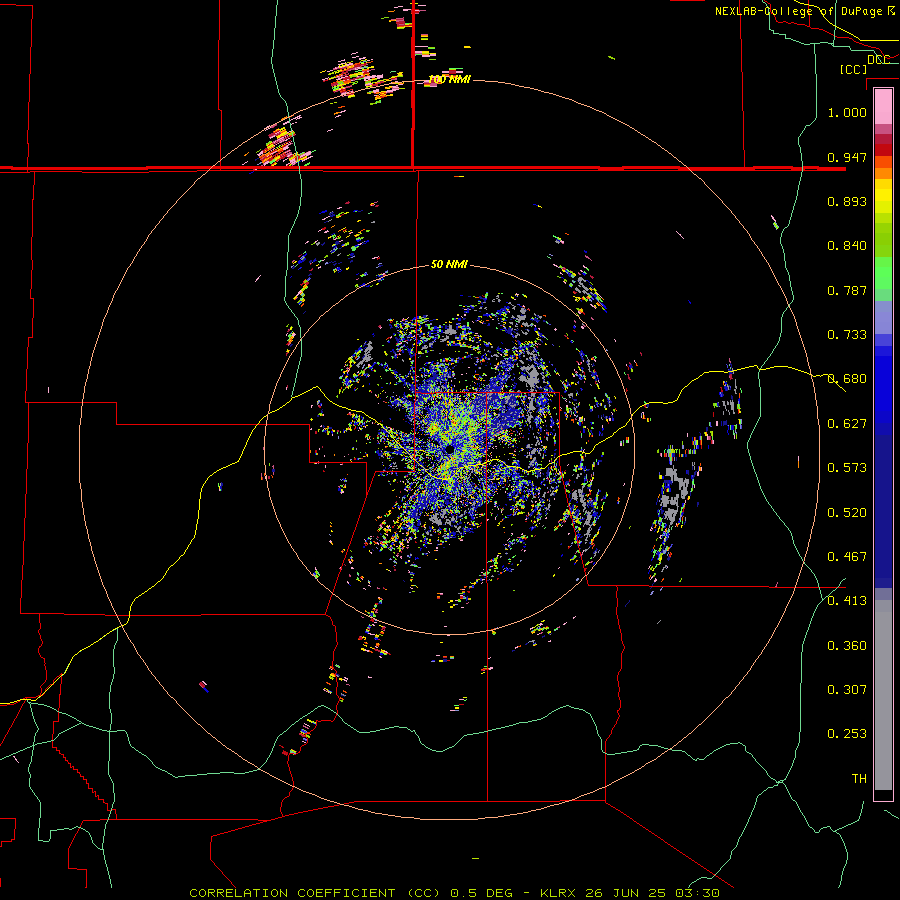The height and width of the screenshot is (900, 900).
Task: Click the 0.733 legend value
Action: click(847, 335)
